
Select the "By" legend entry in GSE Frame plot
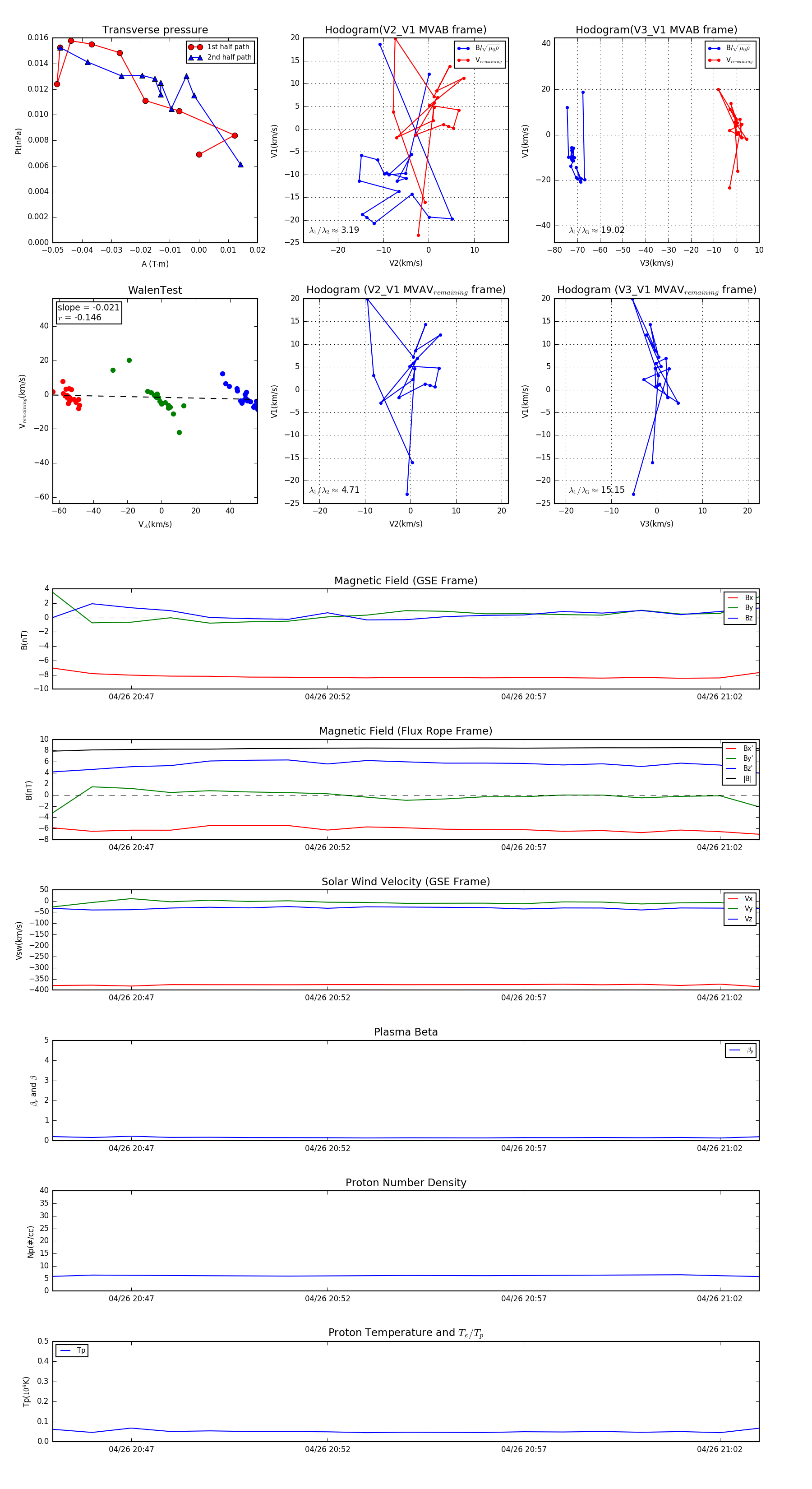(x=741, y=607)
